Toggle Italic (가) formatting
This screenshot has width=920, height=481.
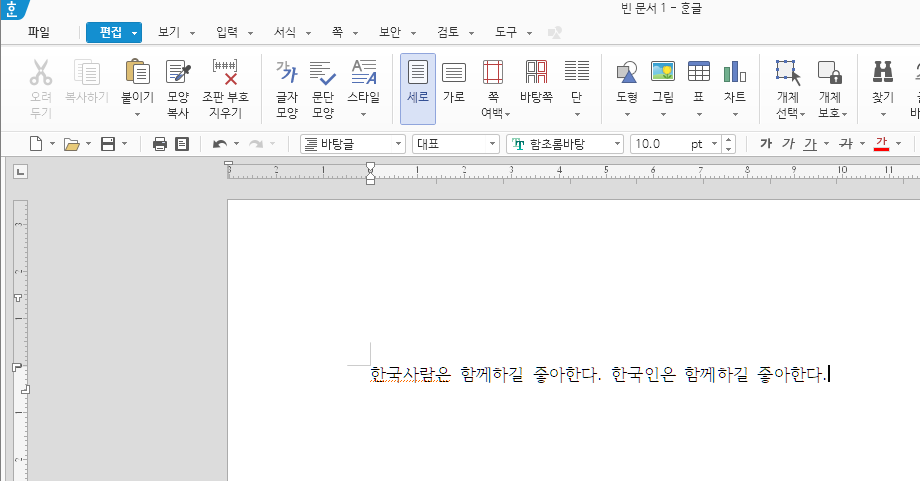788,144
